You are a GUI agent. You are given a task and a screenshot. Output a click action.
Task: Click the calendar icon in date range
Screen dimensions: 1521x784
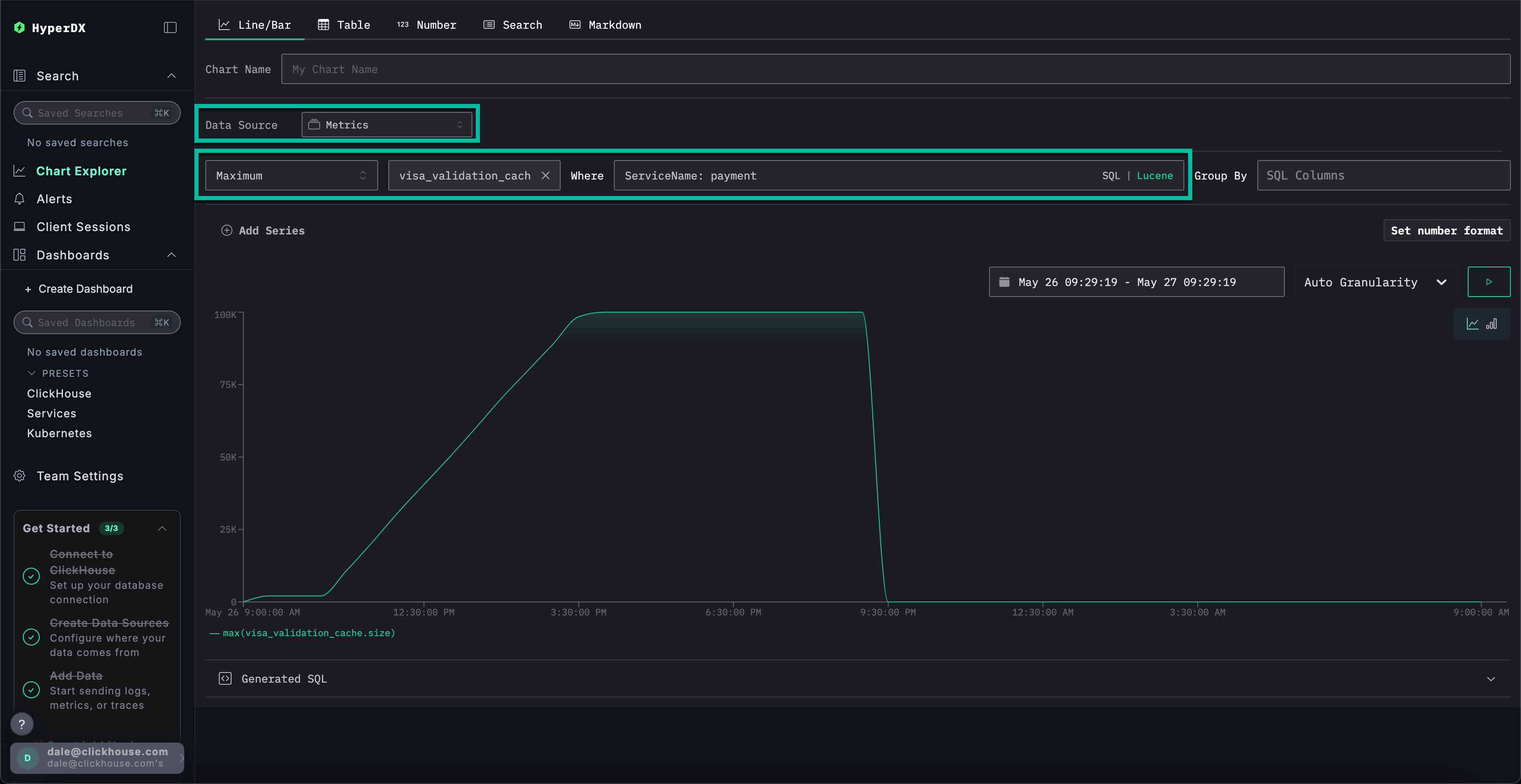1004,282
